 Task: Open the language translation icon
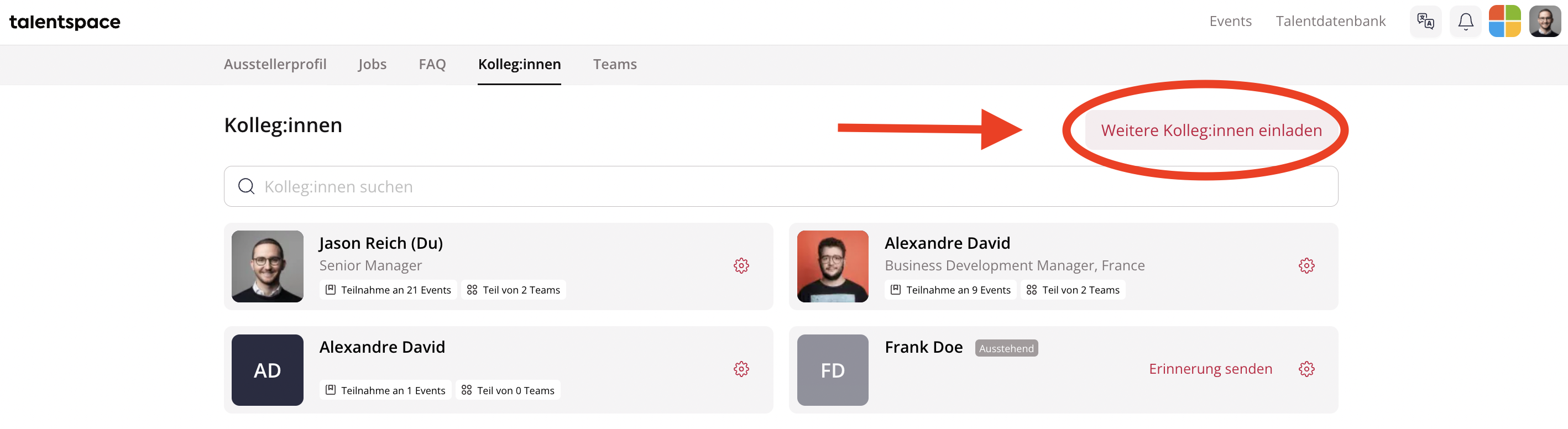[x=1425, y=22]
